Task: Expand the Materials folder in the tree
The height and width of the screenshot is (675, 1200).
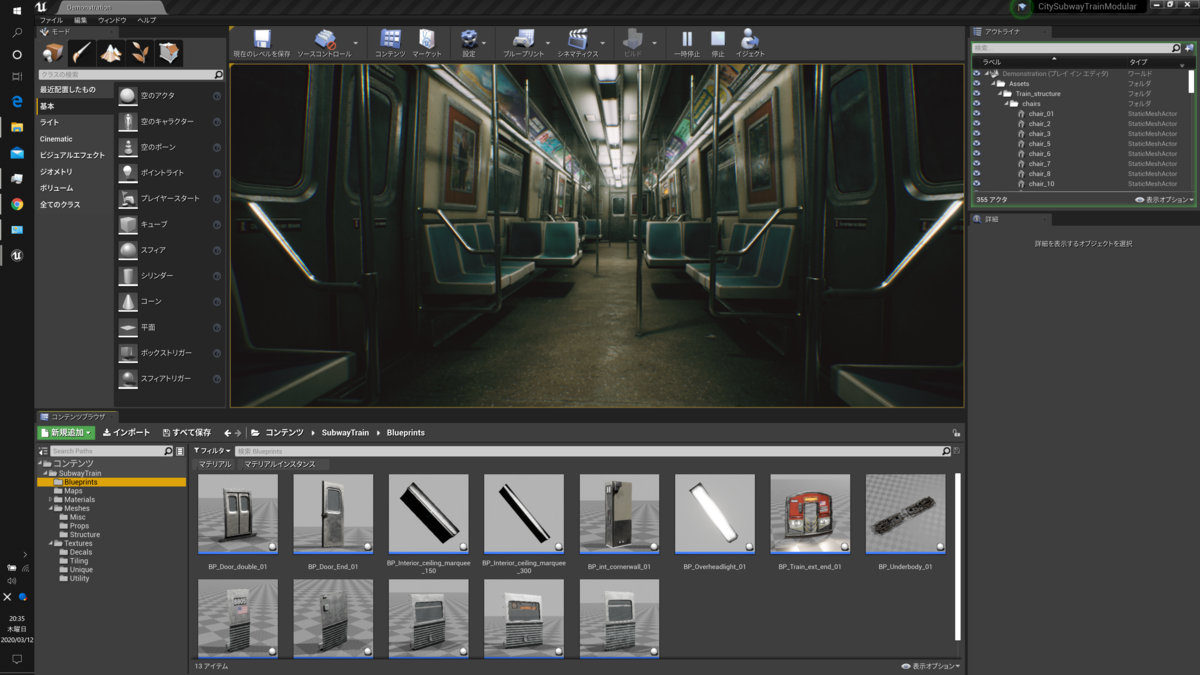Action: [51, 500]
